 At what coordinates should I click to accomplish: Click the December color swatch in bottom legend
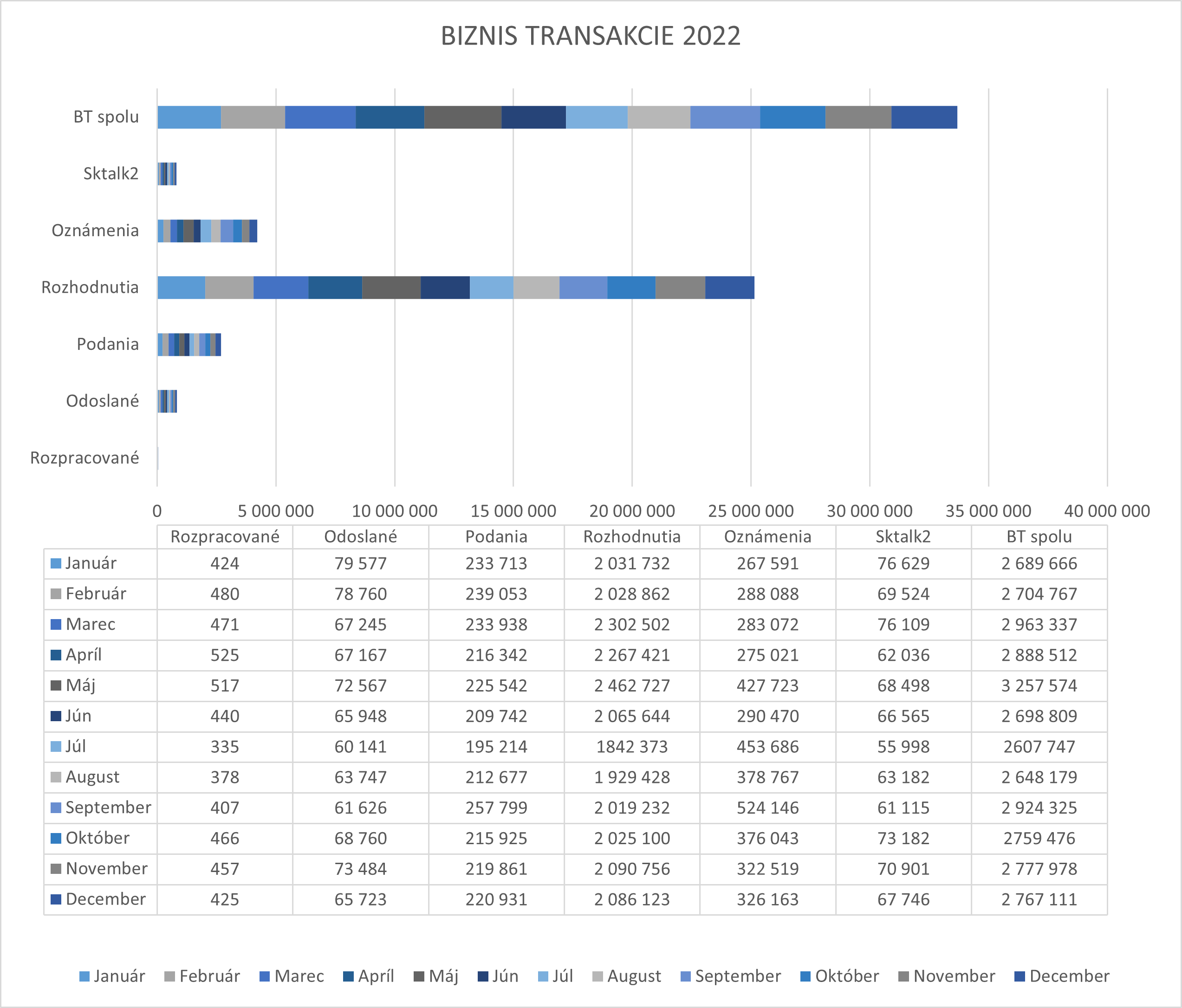coord(1020,976)
